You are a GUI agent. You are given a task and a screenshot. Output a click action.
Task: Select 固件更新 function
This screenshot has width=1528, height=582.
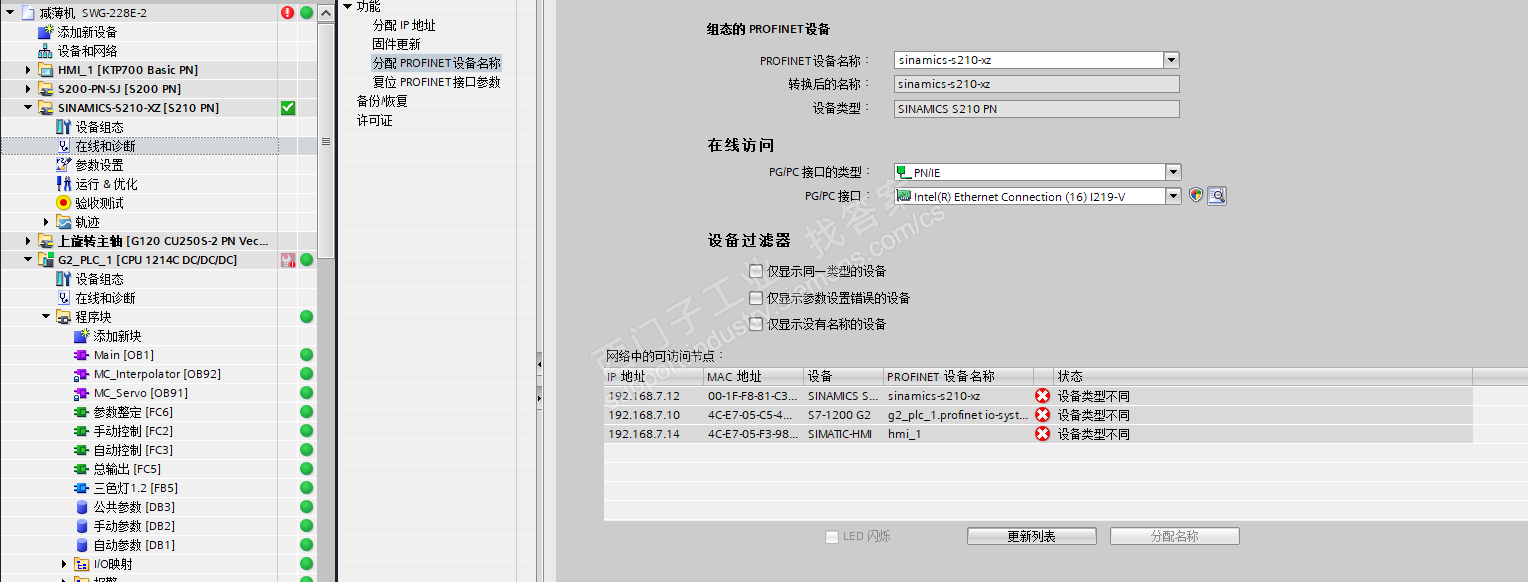(x=397, y=44)
